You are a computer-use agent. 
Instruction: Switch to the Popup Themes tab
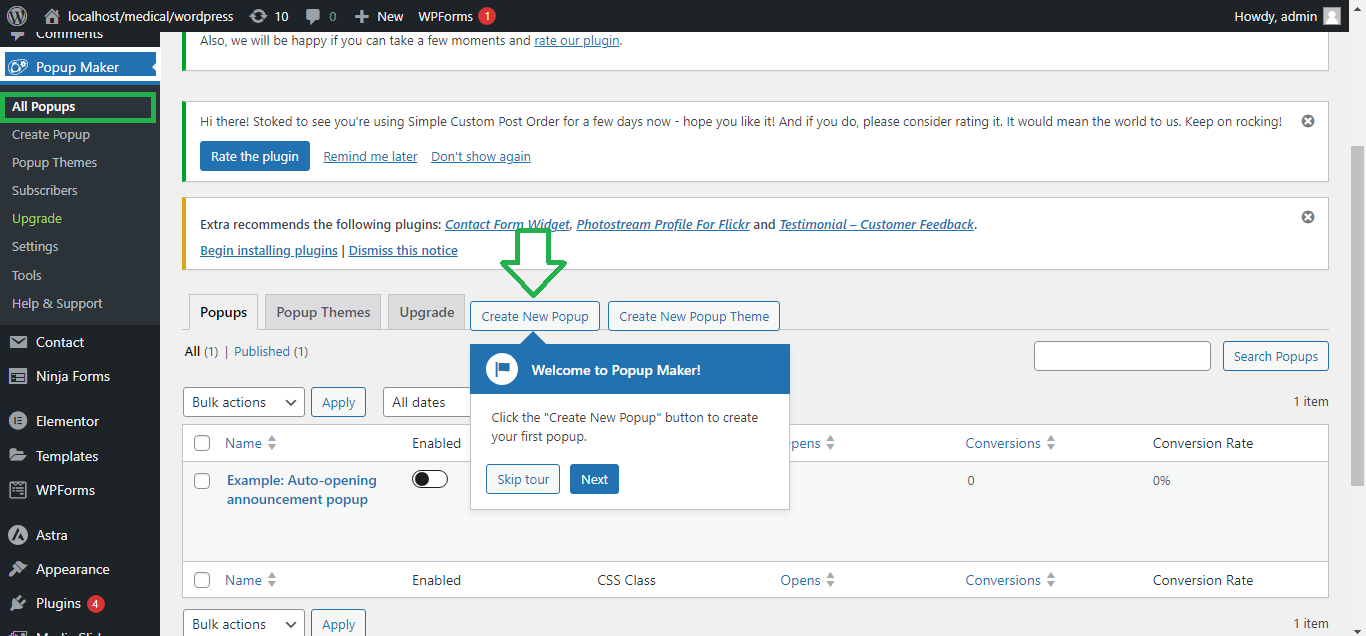click(x=323, y=312)
